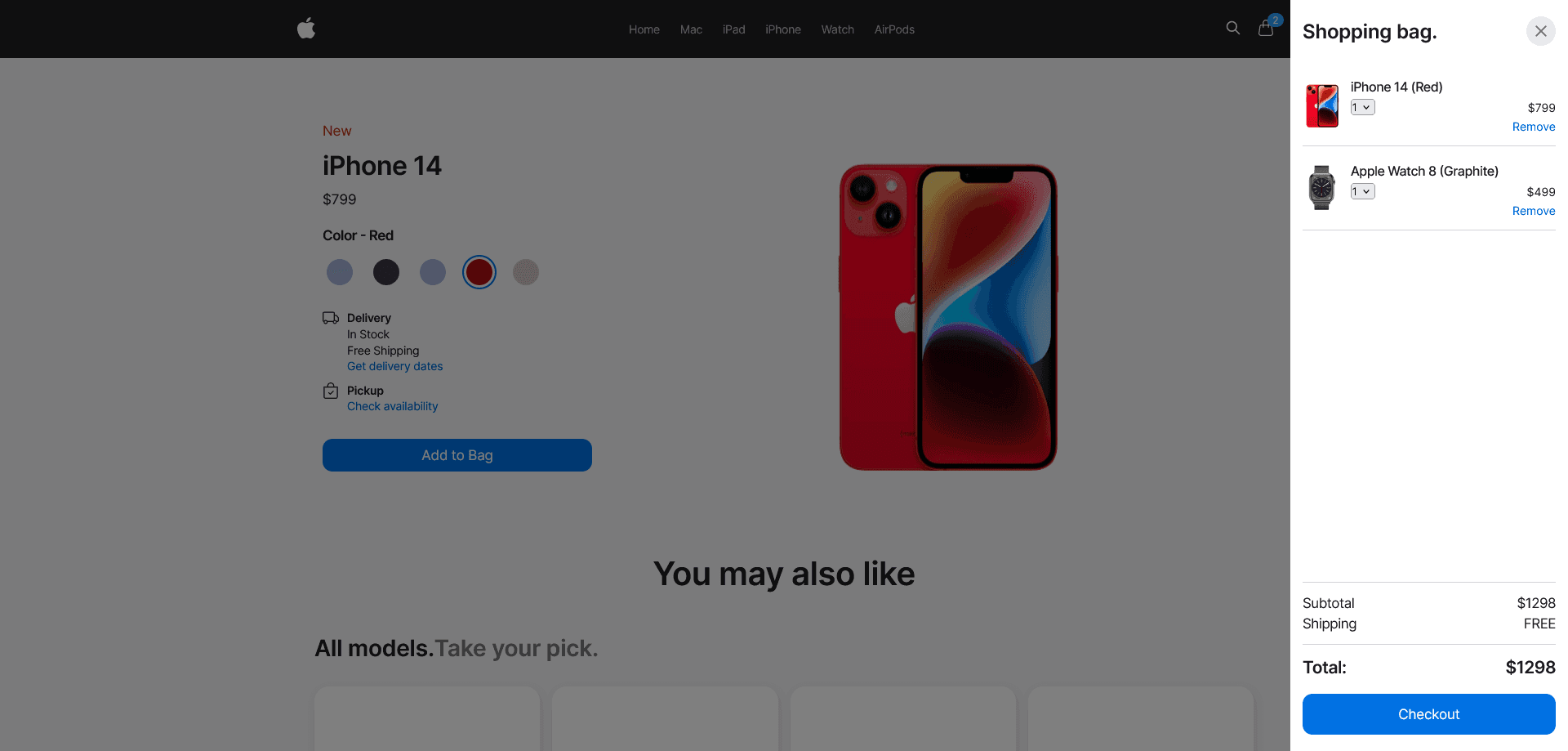Select the Red color swatch

479,272
